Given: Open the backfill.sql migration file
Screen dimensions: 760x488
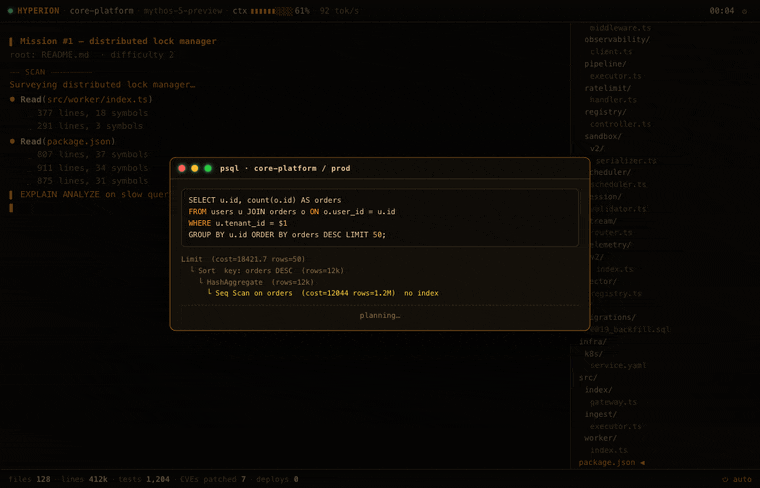Looking at the screenshot, I should pyautogui.click(x=630, y=330).
